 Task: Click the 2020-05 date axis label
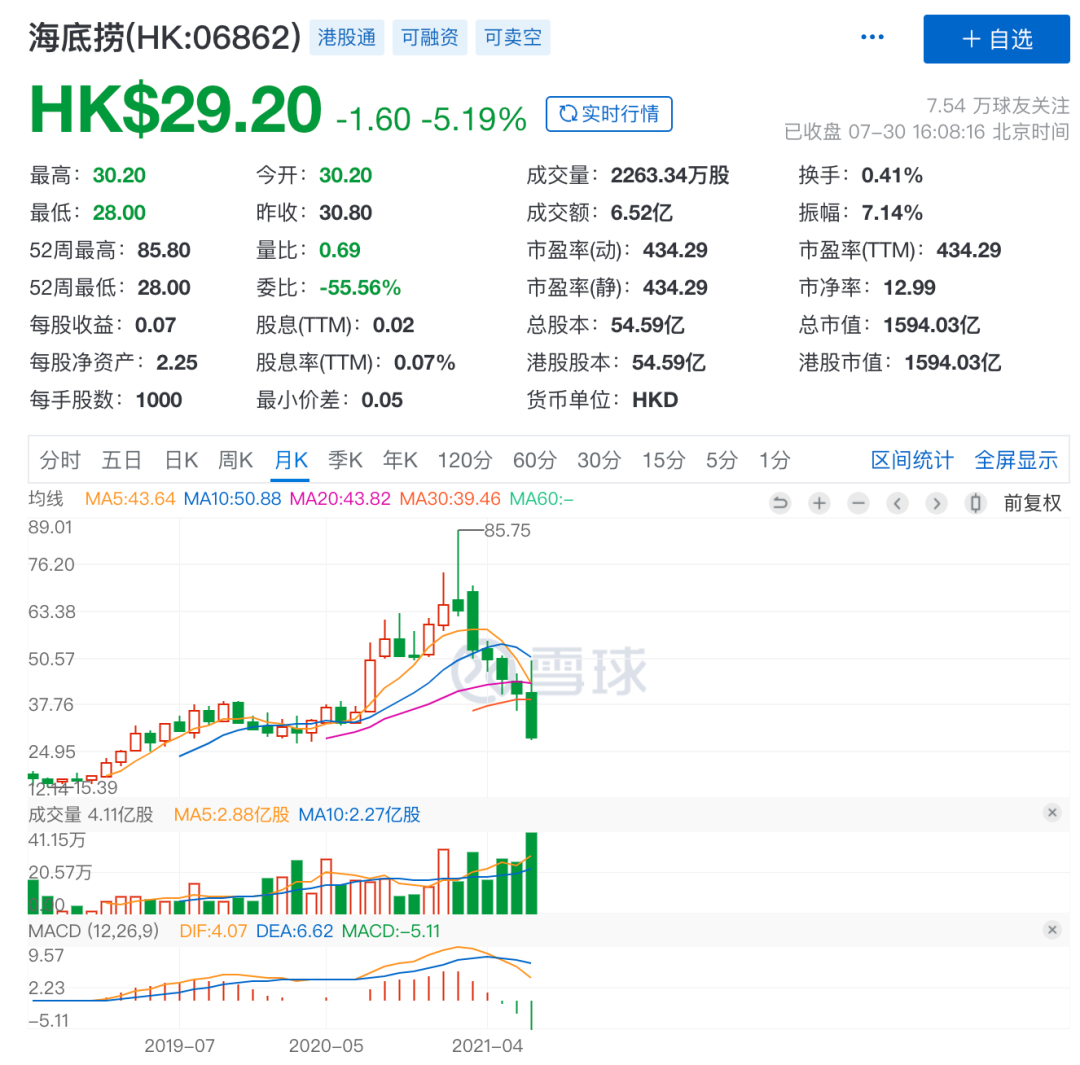tap(326, 1046)
